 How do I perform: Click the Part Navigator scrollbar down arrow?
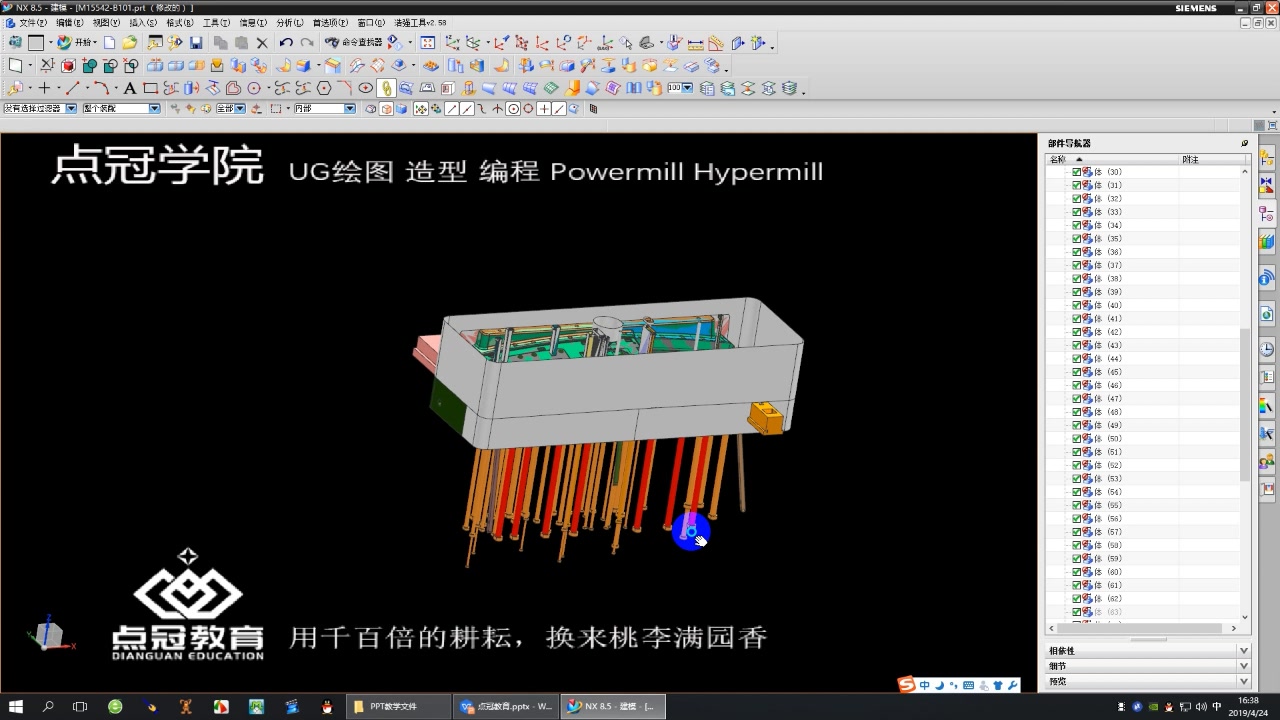coord(1247,617)
